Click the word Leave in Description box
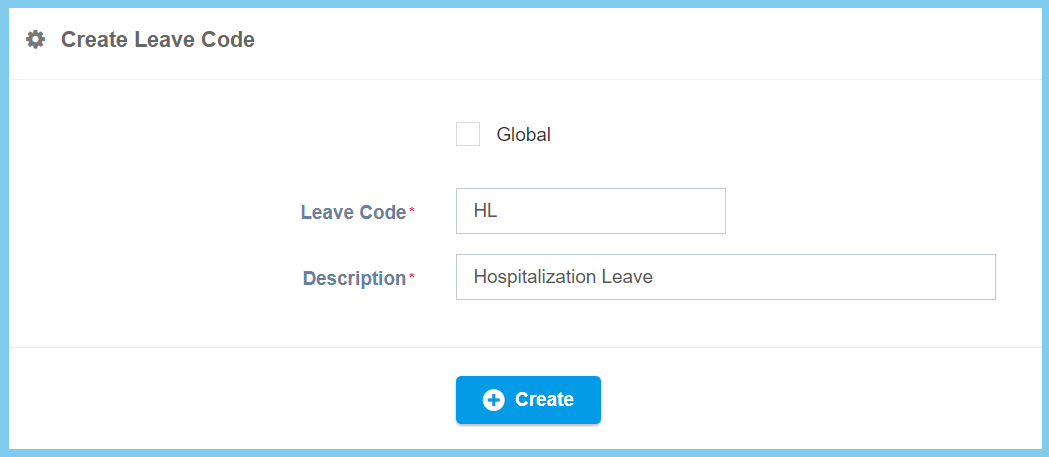The height and width of the screenshot is (457, 1049). (627, 277)
